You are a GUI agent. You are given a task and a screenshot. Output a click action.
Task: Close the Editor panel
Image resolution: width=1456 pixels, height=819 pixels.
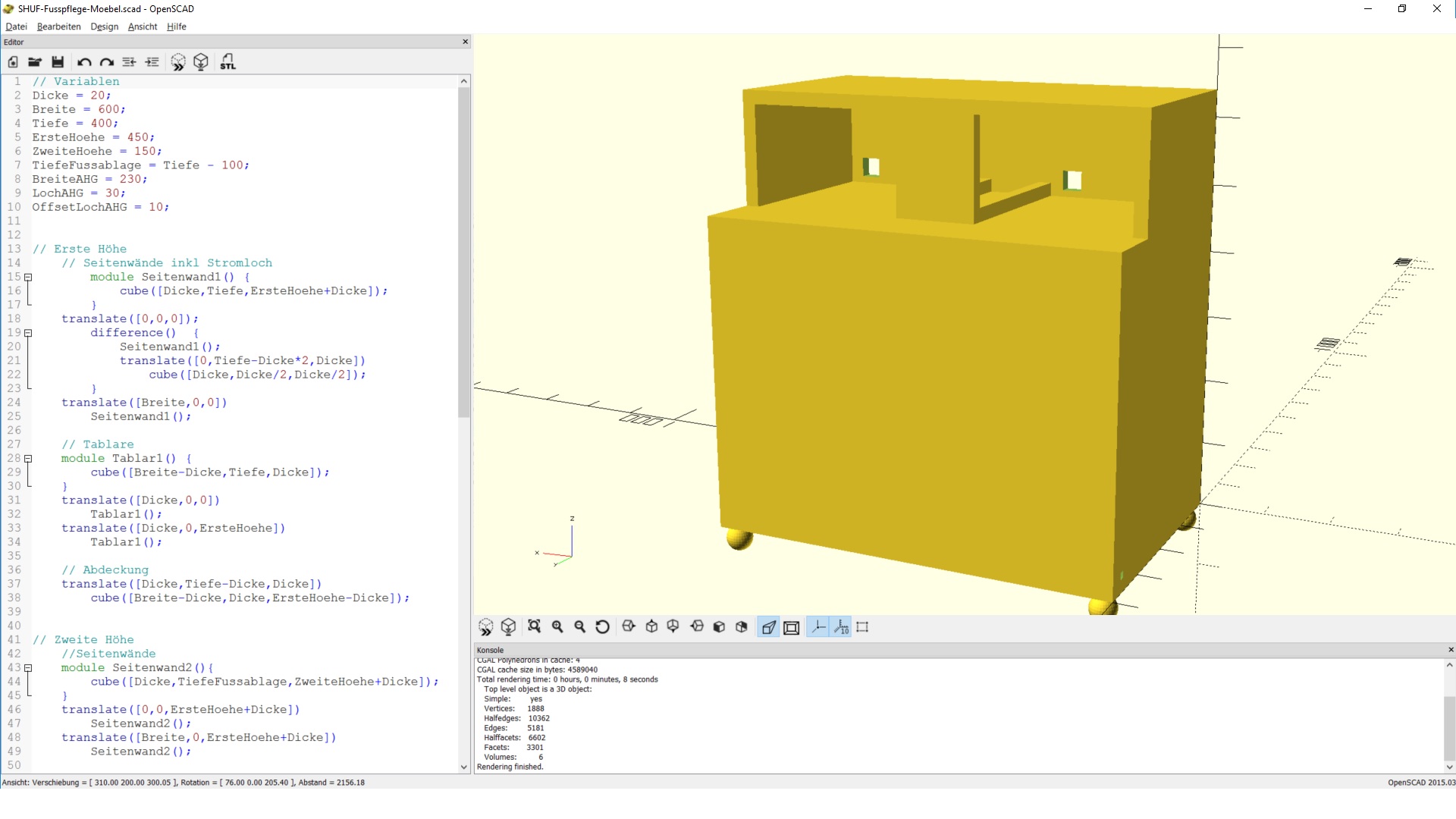[465, 42]
